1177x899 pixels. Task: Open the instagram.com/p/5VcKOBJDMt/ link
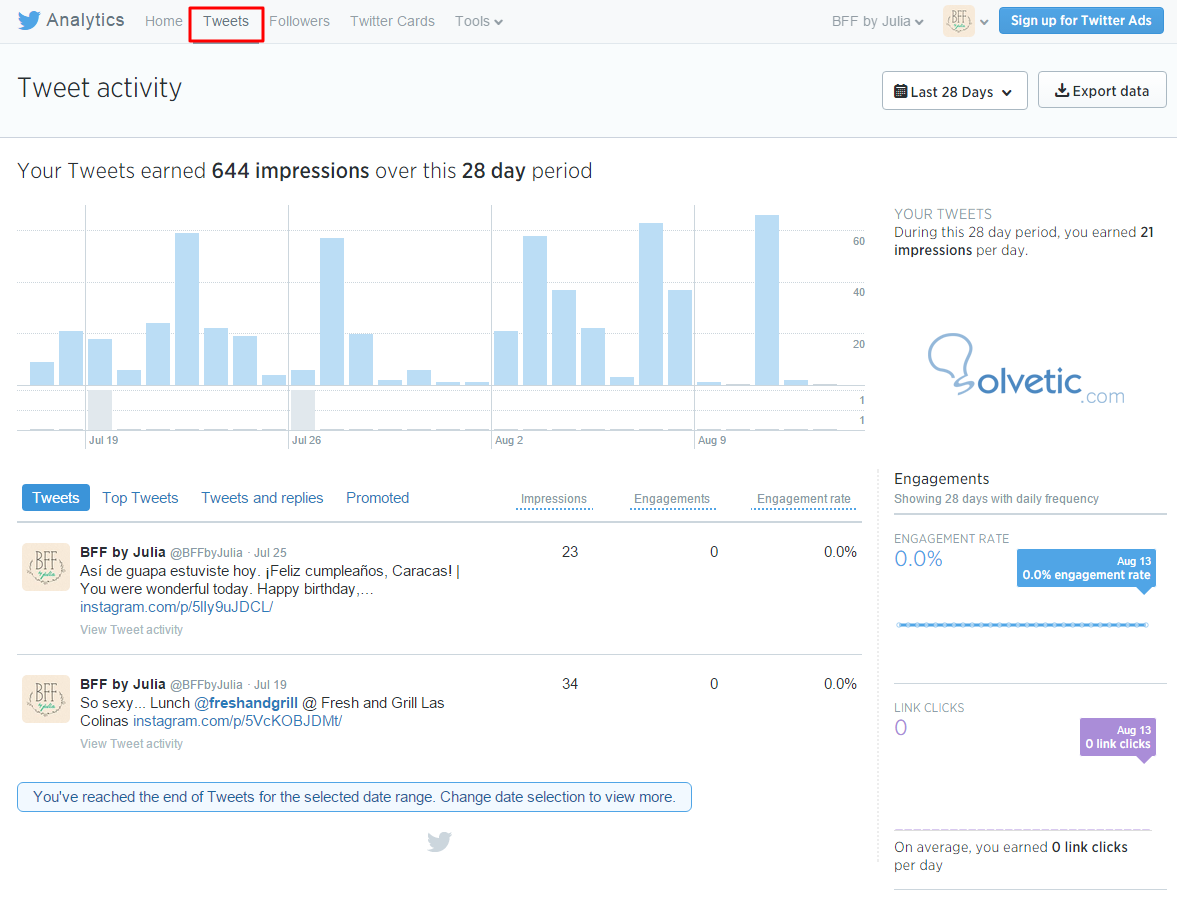[237, 721]
